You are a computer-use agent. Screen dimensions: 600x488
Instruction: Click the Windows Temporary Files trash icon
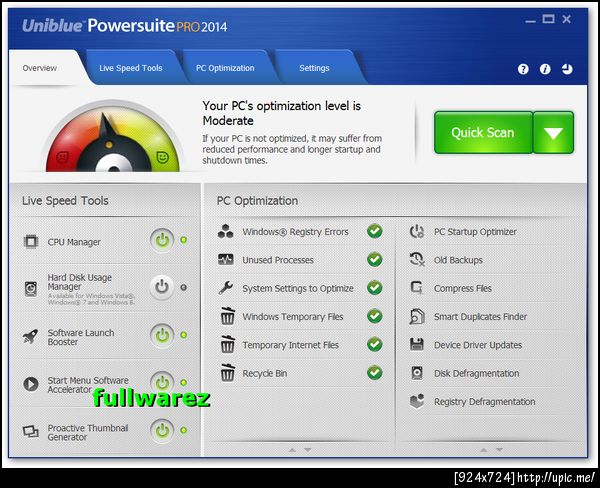pyautogui.click(x=228, y=316)
